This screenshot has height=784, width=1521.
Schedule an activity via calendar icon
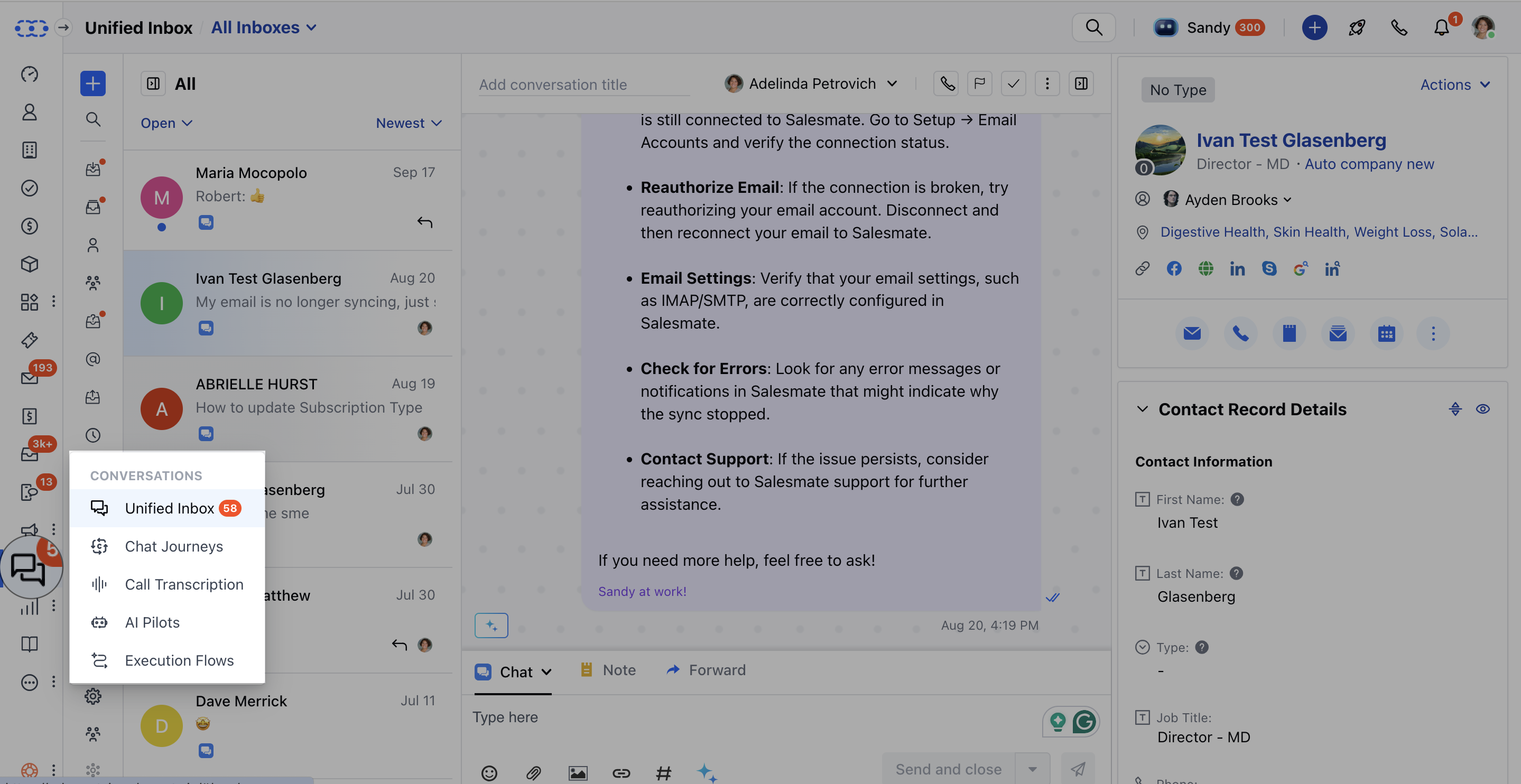(x=1386, y=333)
